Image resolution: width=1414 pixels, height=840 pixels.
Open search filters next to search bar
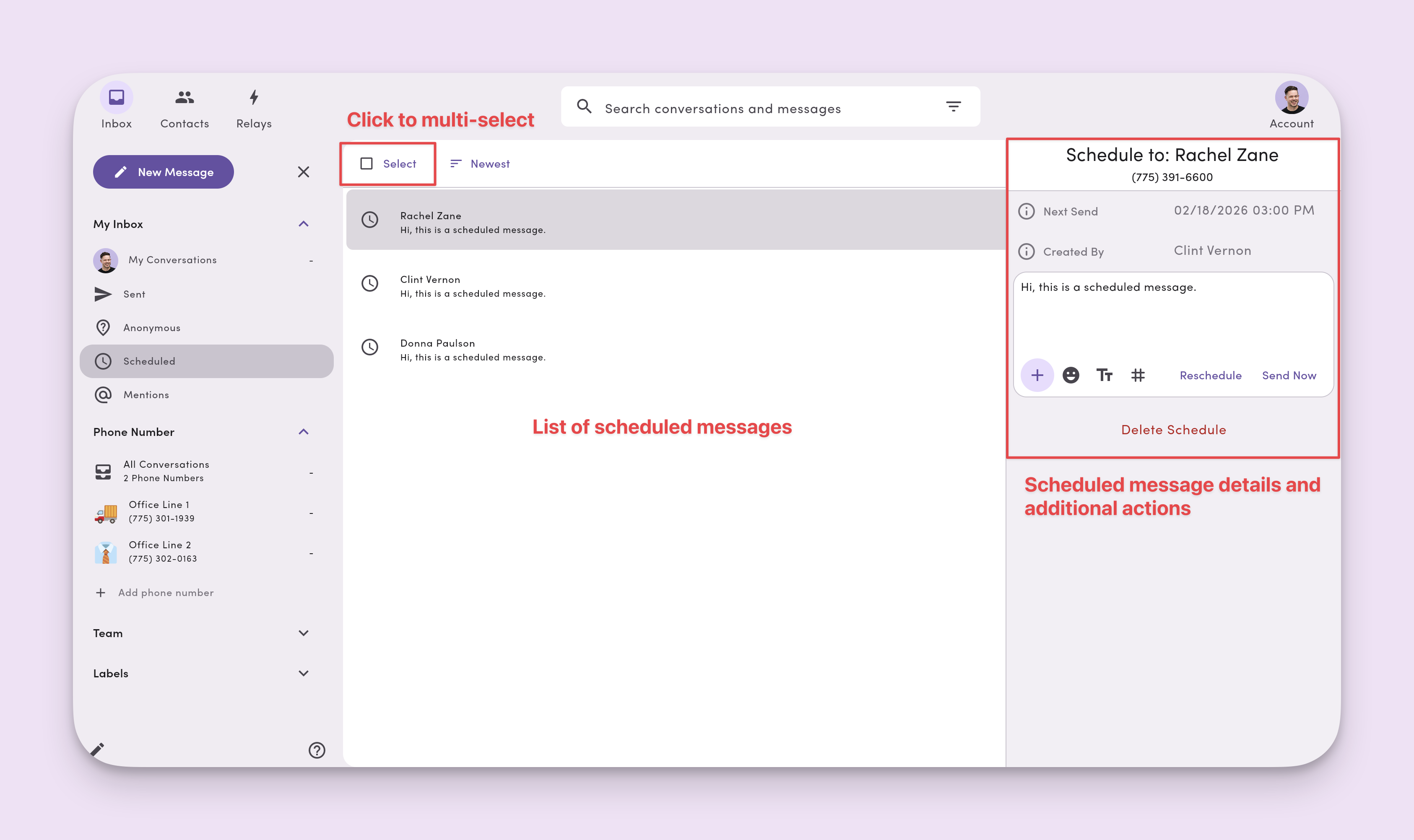pos(954,106)
